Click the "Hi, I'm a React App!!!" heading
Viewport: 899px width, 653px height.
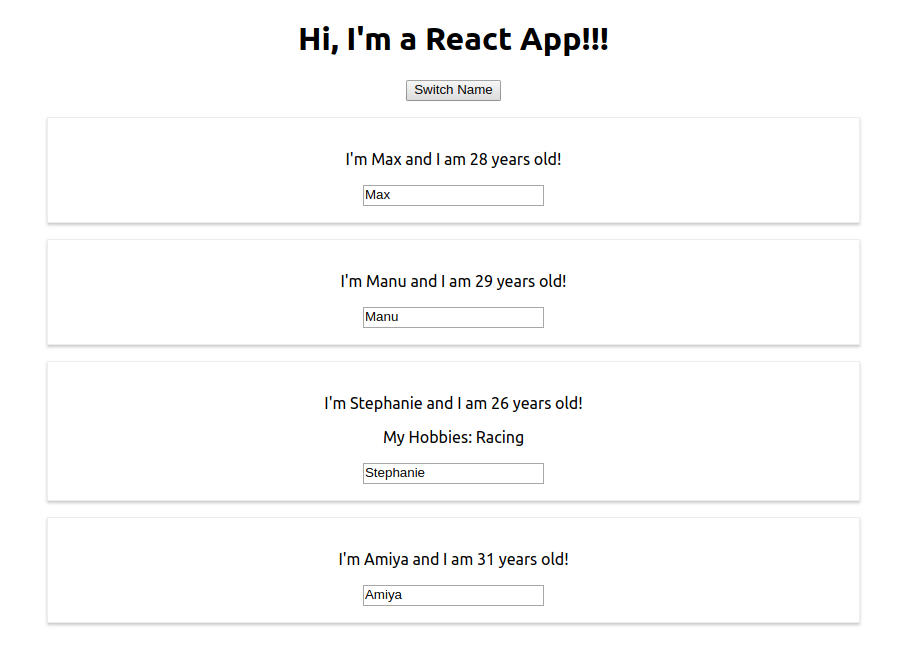click(x=453, y=40)
